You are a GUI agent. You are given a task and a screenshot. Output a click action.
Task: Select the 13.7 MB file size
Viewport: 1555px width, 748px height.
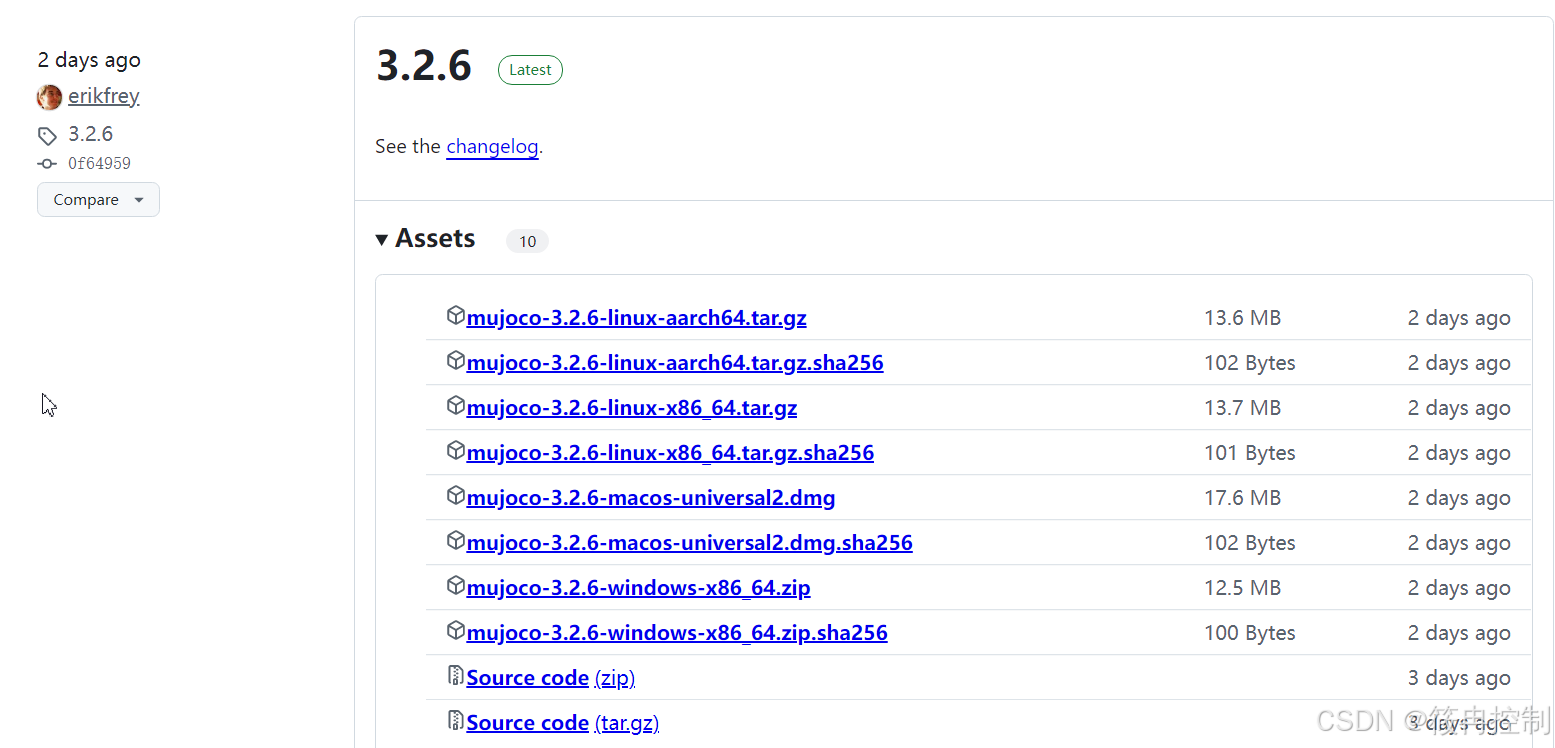[1242, 408]
